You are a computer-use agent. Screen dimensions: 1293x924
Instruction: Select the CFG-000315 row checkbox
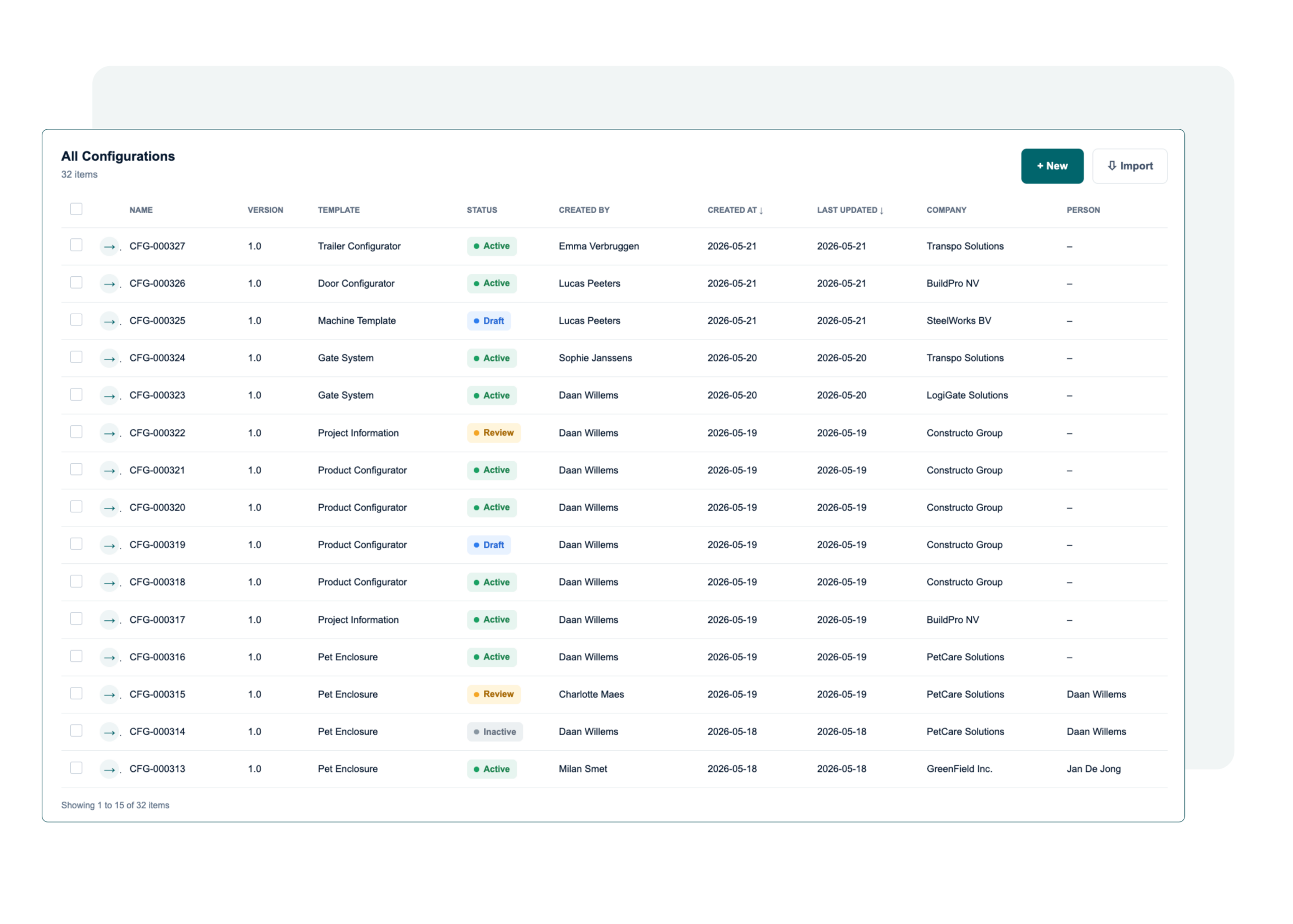click(76, 694)
